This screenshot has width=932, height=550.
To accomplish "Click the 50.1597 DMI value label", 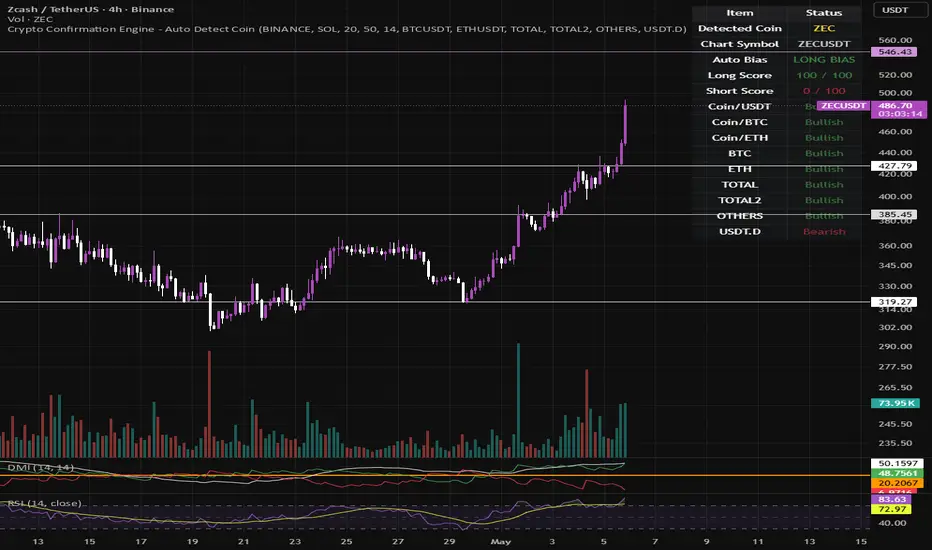I will point(897,463).
